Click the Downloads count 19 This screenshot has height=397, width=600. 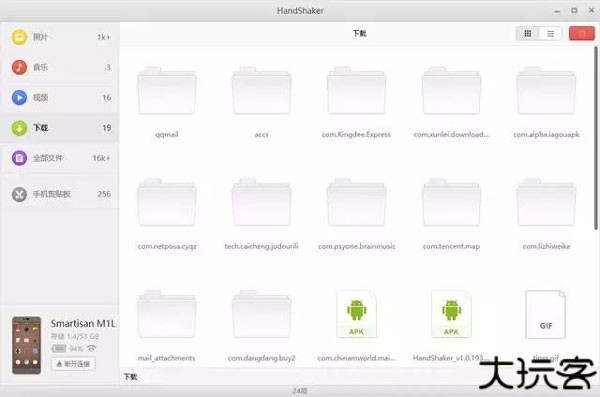point(107,128)
